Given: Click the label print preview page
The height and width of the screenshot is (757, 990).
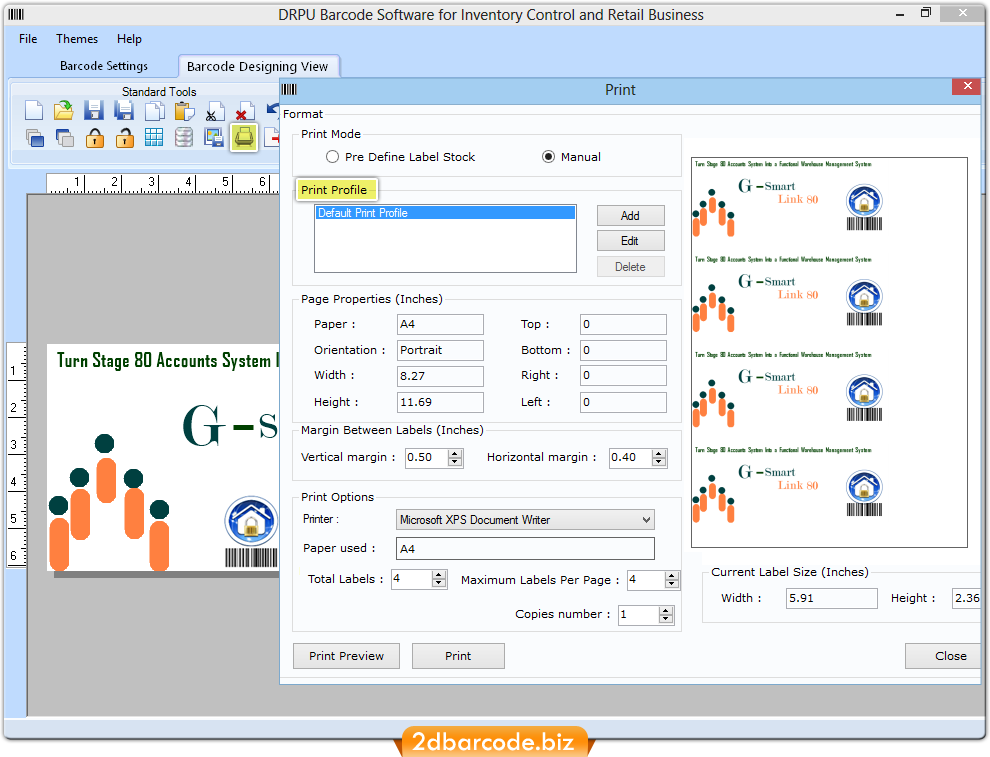Looking at the screenshot, I should pyautogui.click(x=829, y=352).
